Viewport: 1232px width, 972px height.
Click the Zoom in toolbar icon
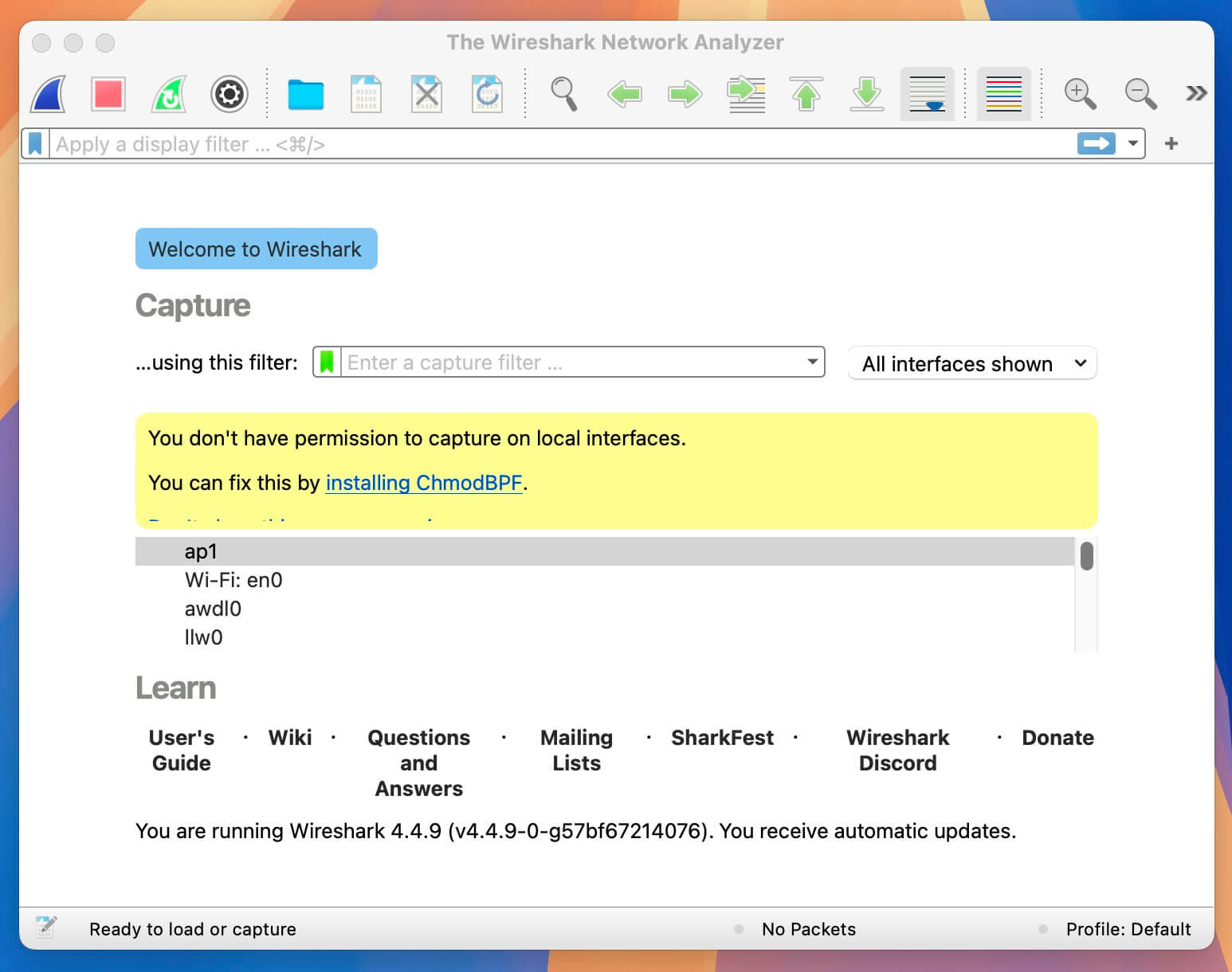coord(1080,93)
